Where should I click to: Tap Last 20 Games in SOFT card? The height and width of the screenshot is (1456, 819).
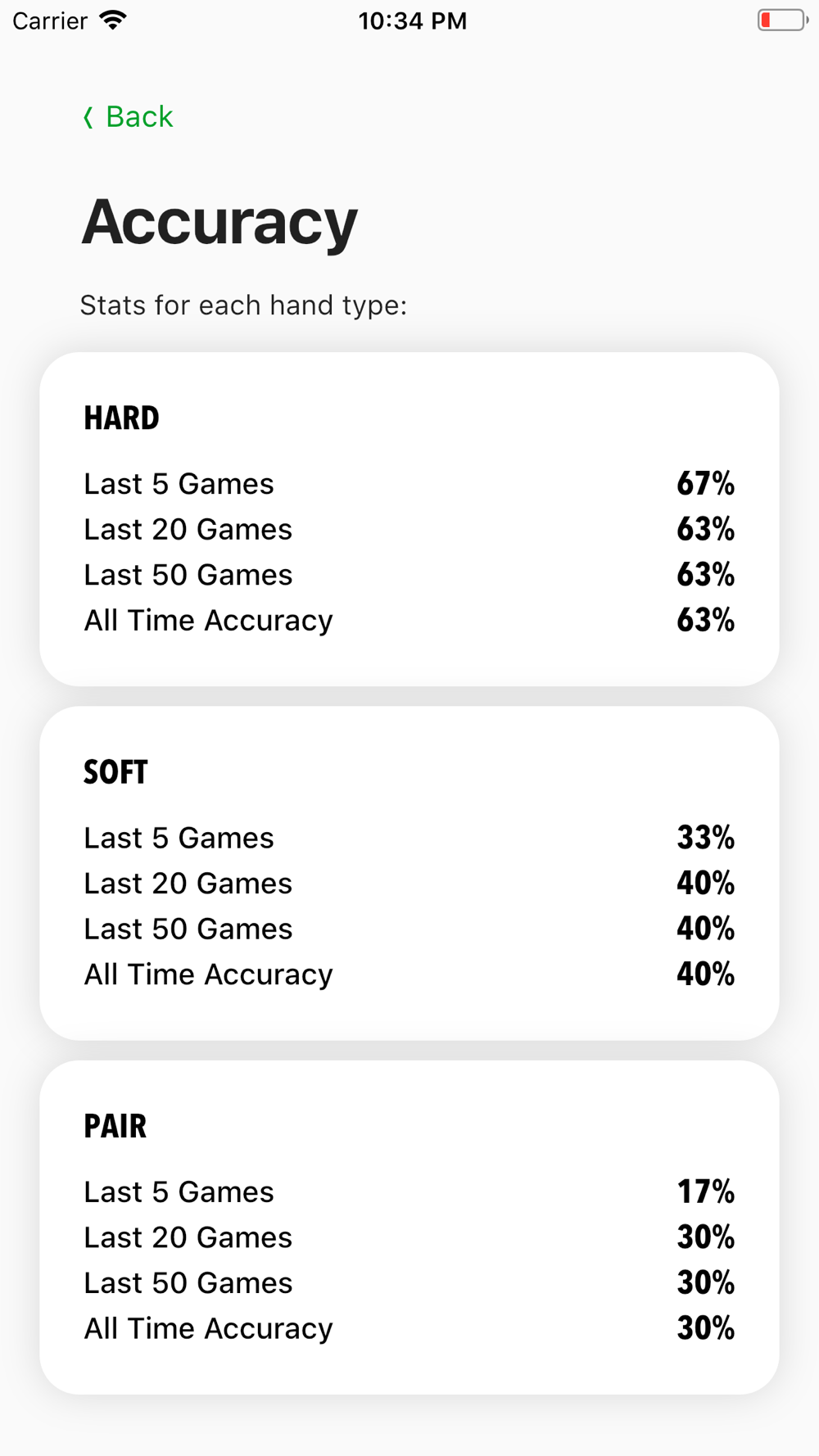coord(188,884)
